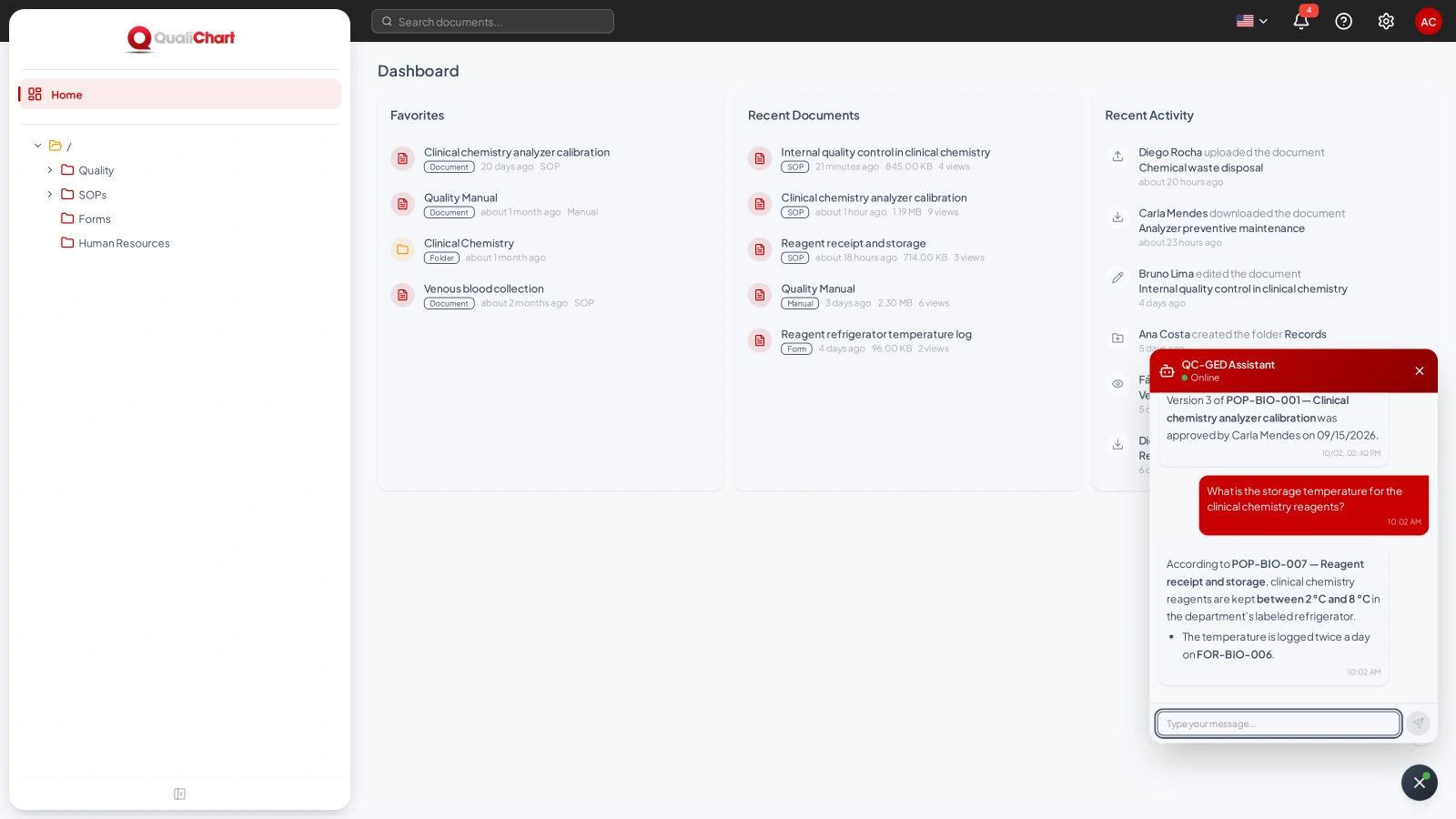Open the help question-mark icon
Viewport: 1456px width, 819px height.
[x=1343, y=21]
